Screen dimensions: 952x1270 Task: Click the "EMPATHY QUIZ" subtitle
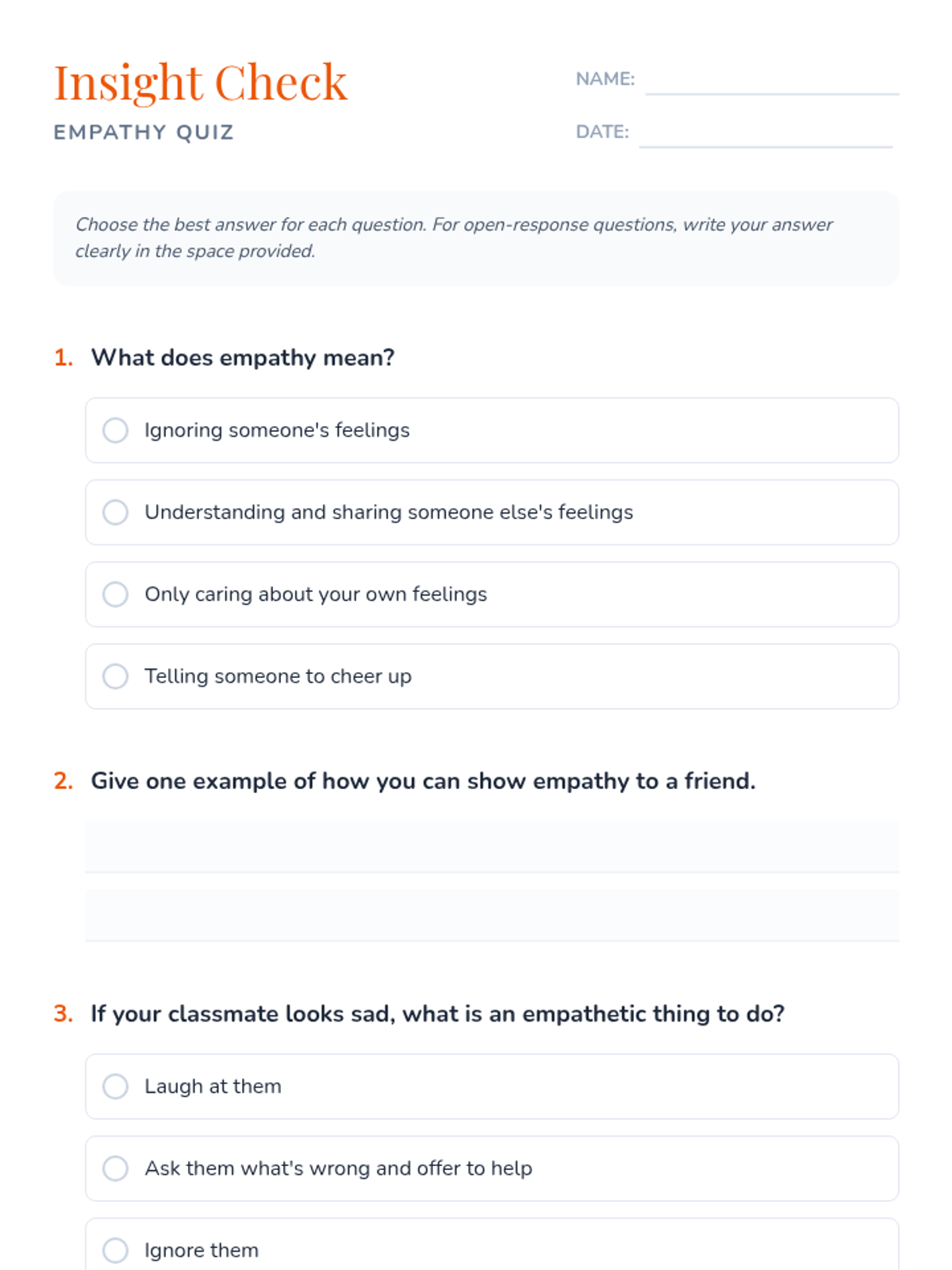click(x=144, y=133)
